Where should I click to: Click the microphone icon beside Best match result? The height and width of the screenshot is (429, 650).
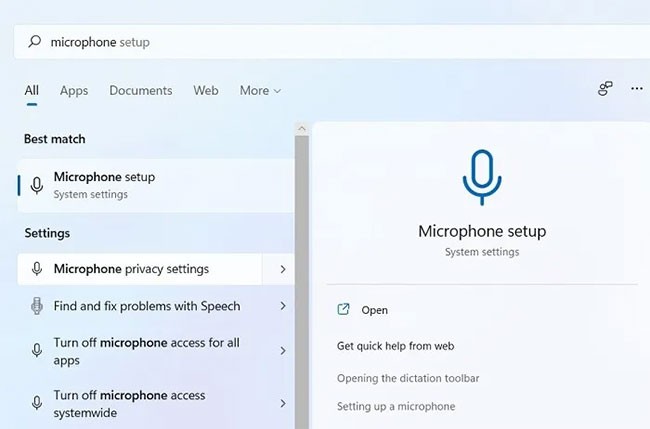point(37,185)
